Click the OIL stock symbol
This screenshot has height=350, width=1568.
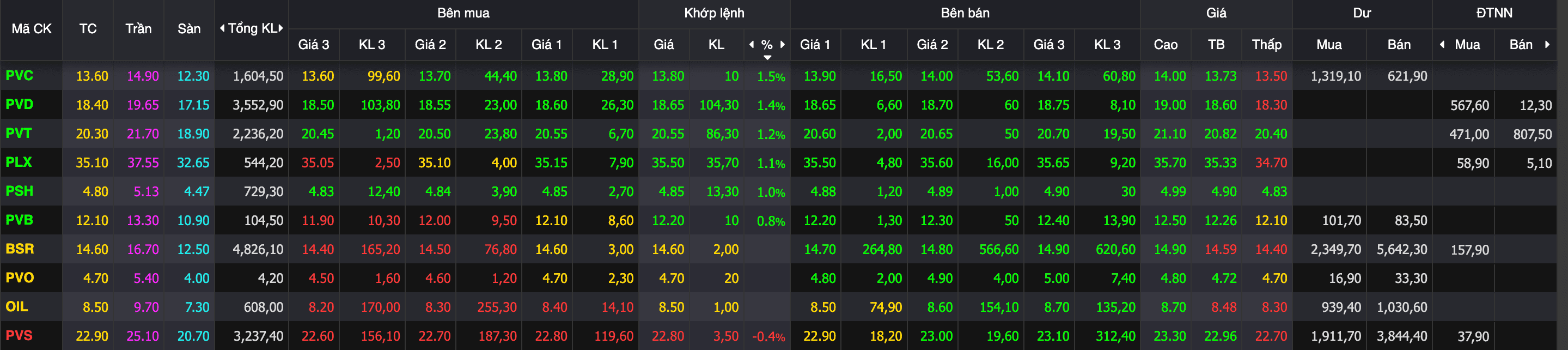(17, 307)
